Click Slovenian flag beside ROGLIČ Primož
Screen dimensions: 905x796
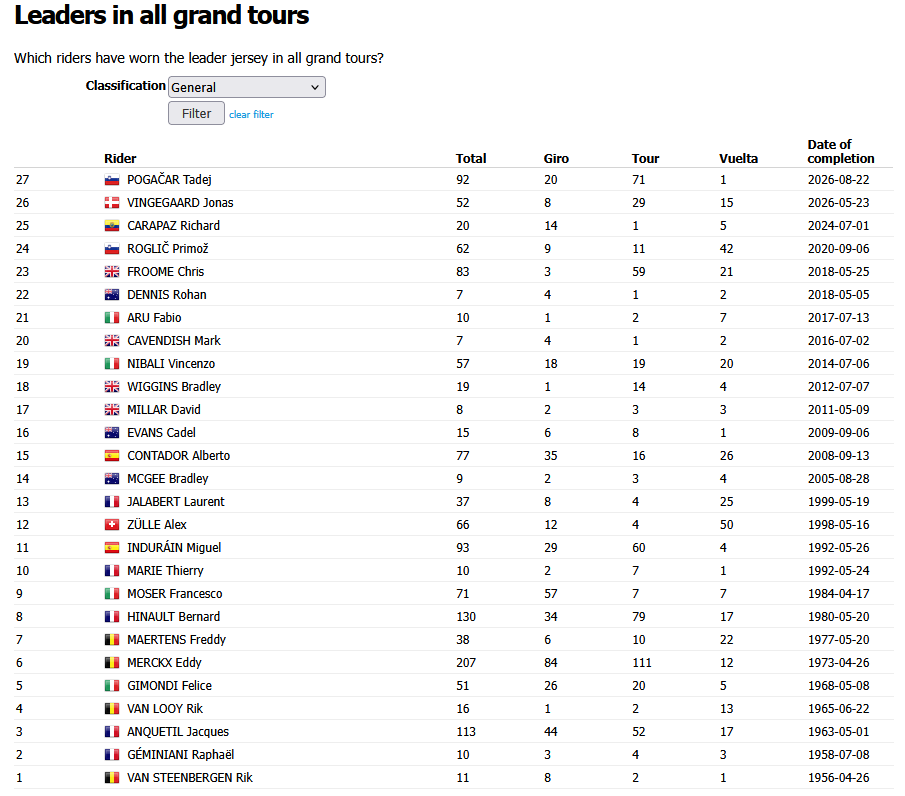pos(112,249)
